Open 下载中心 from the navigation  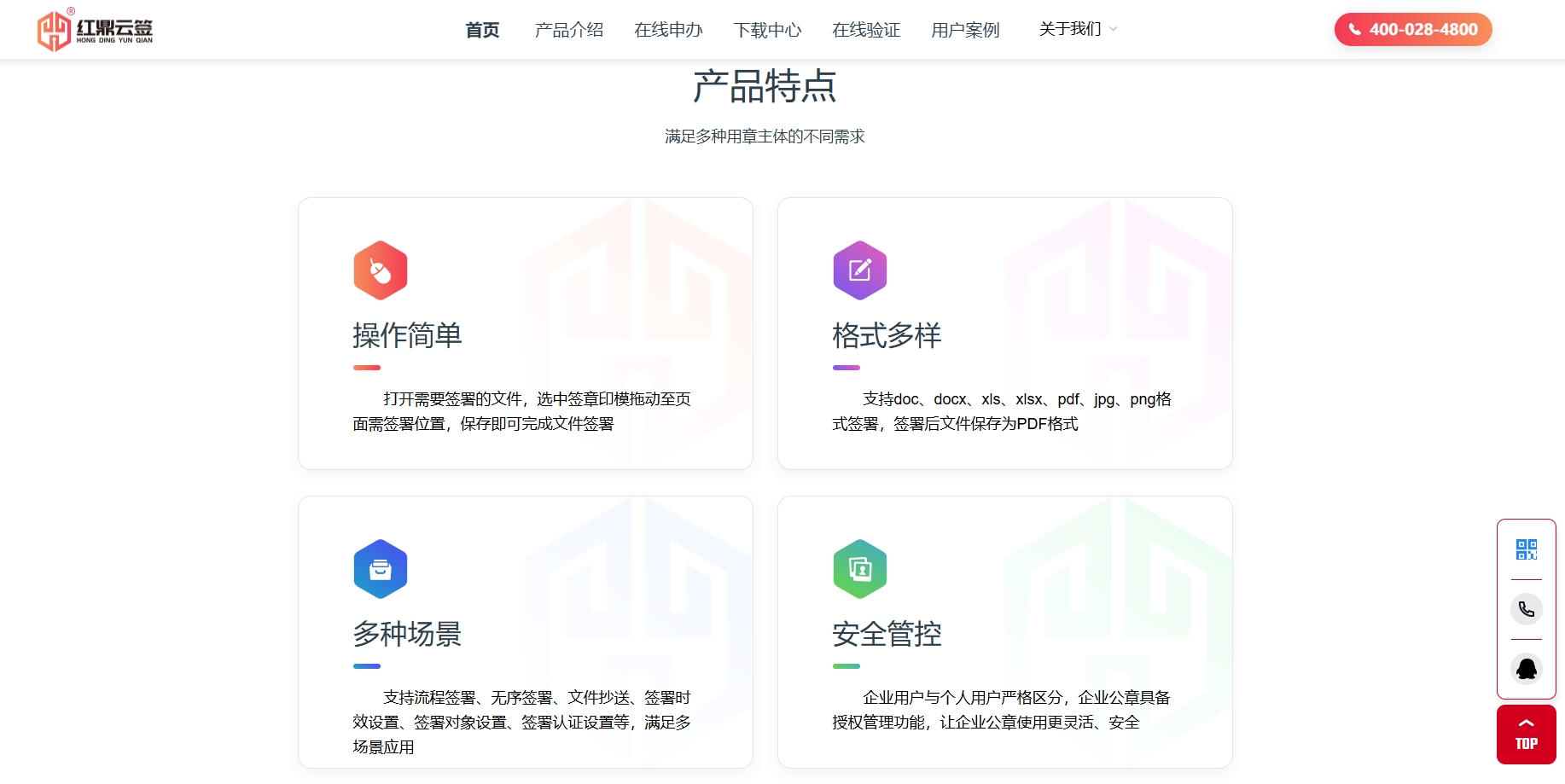click(x=767, y=30)
